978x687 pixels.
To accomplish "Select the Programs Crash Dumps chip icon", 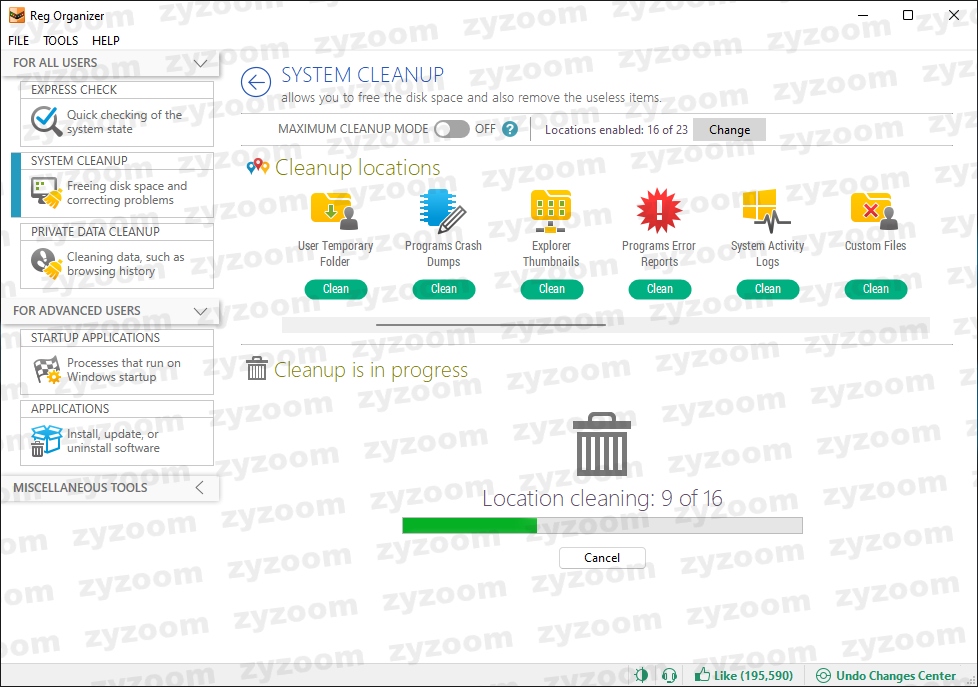I will [443, 211].
